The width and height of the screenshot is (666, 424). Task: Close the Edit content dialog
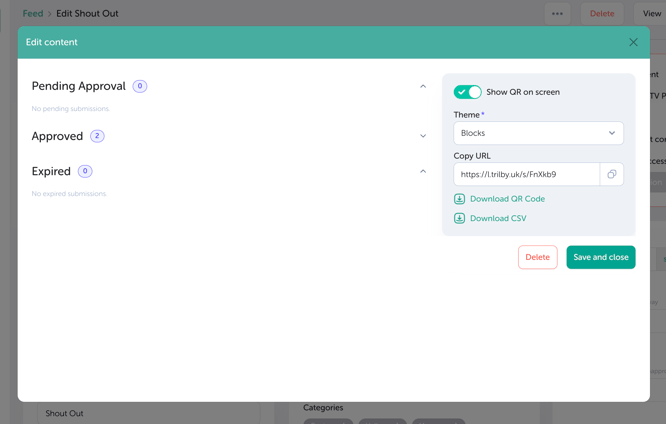[633, 42]
